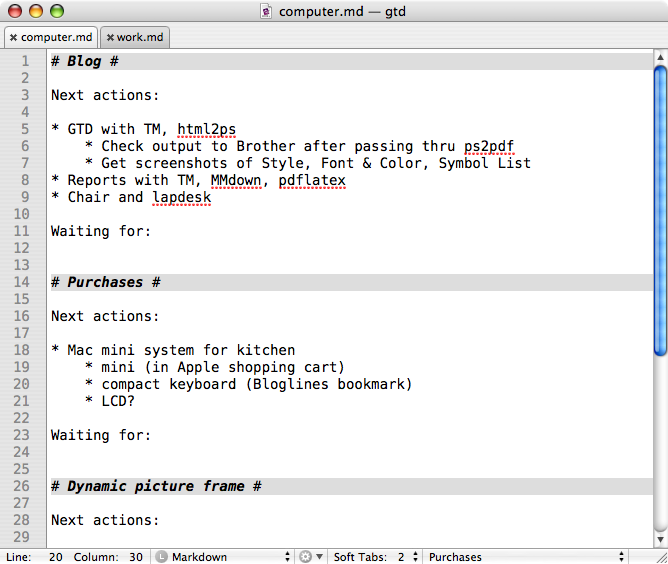Click the yellow minimize window button
The image size is (668, 564).
[36, 11]
